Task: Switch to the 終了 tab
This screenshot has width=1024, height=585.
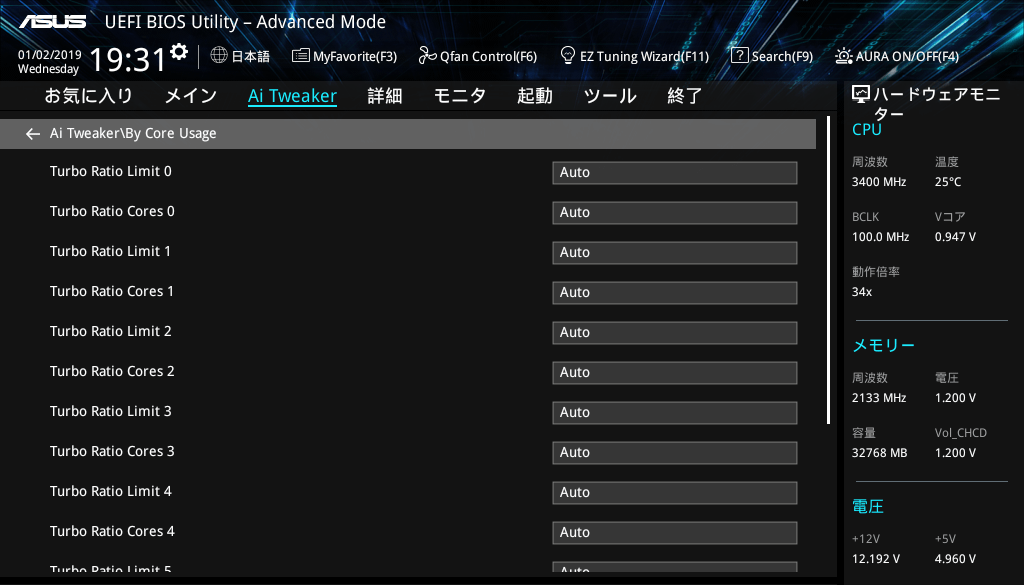Action: pyautogui.click(x=684, y=96)
